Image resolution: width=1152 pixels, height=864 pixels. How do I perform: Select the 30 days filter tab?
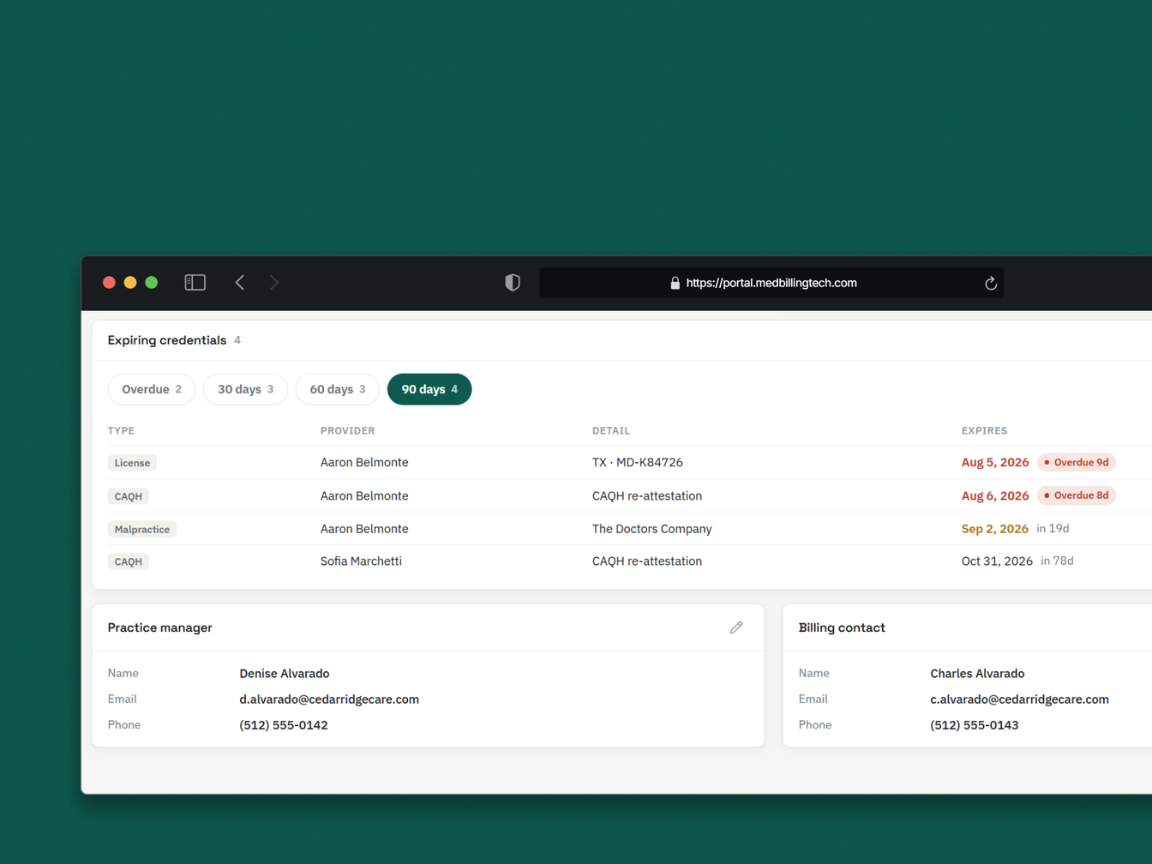point(245,389)
